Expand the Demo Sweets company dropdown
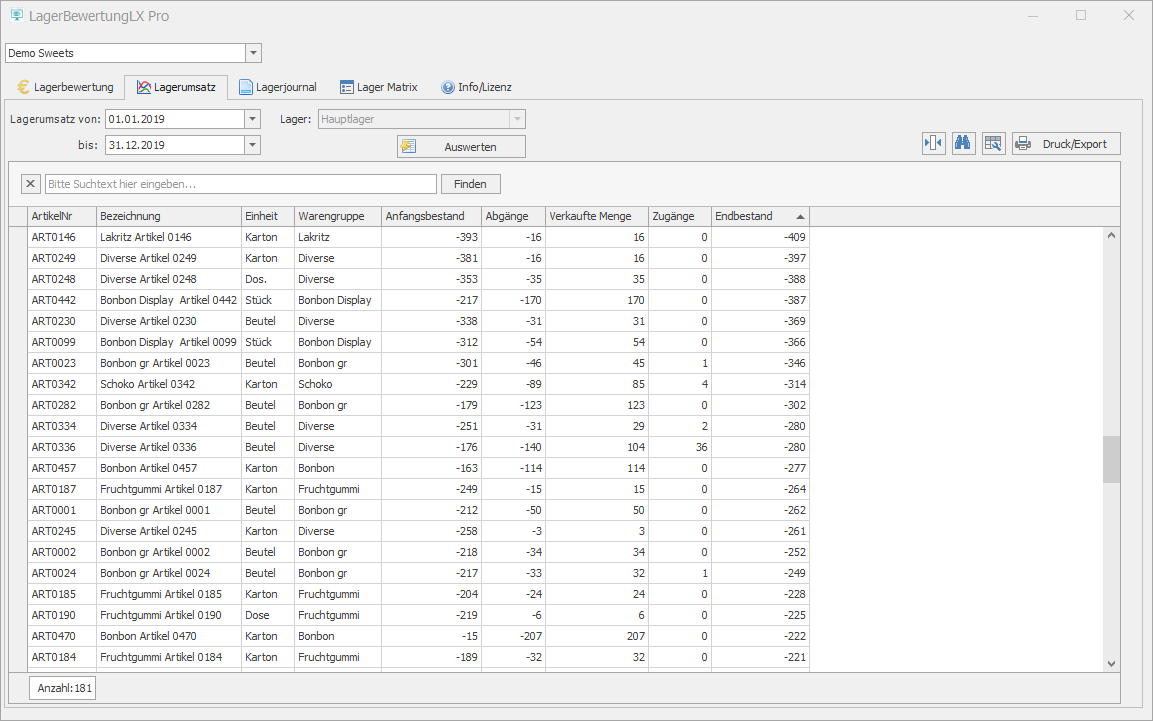 (253, 53)
